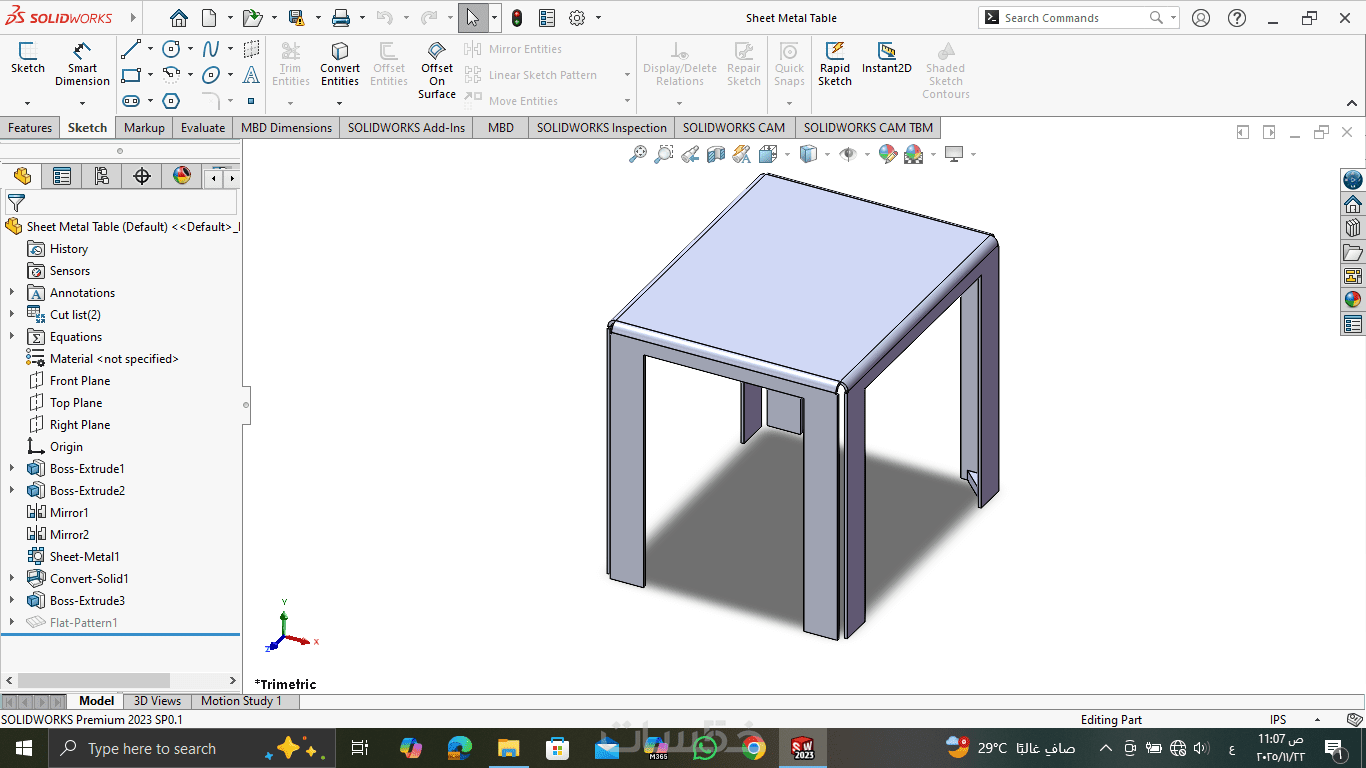Switch to SOLIDWORKS CAM tab
Screen dimensions: 1366x768
coord(734,128)
